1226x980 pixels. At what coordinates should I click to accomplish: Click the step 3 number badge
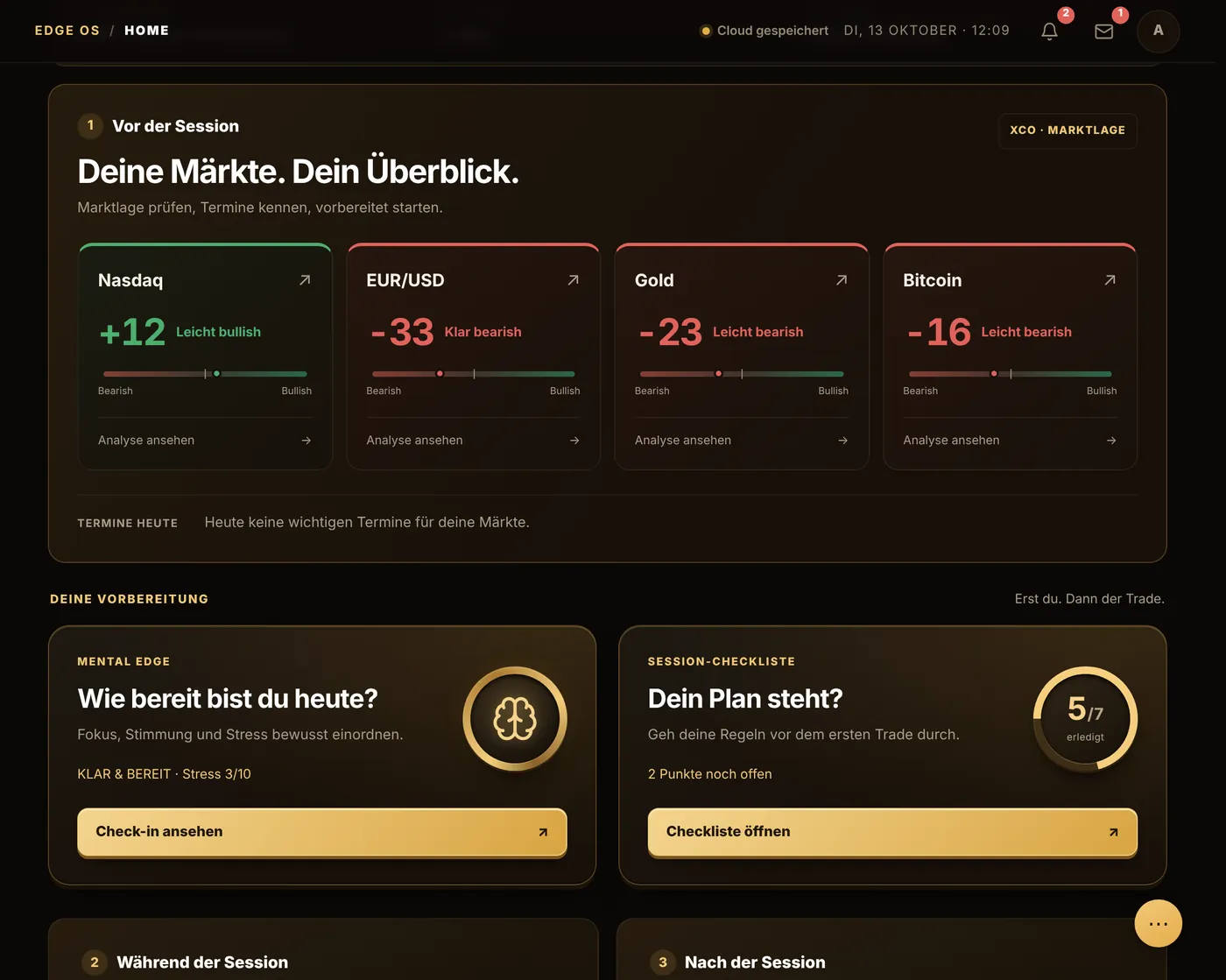[663, 962]
